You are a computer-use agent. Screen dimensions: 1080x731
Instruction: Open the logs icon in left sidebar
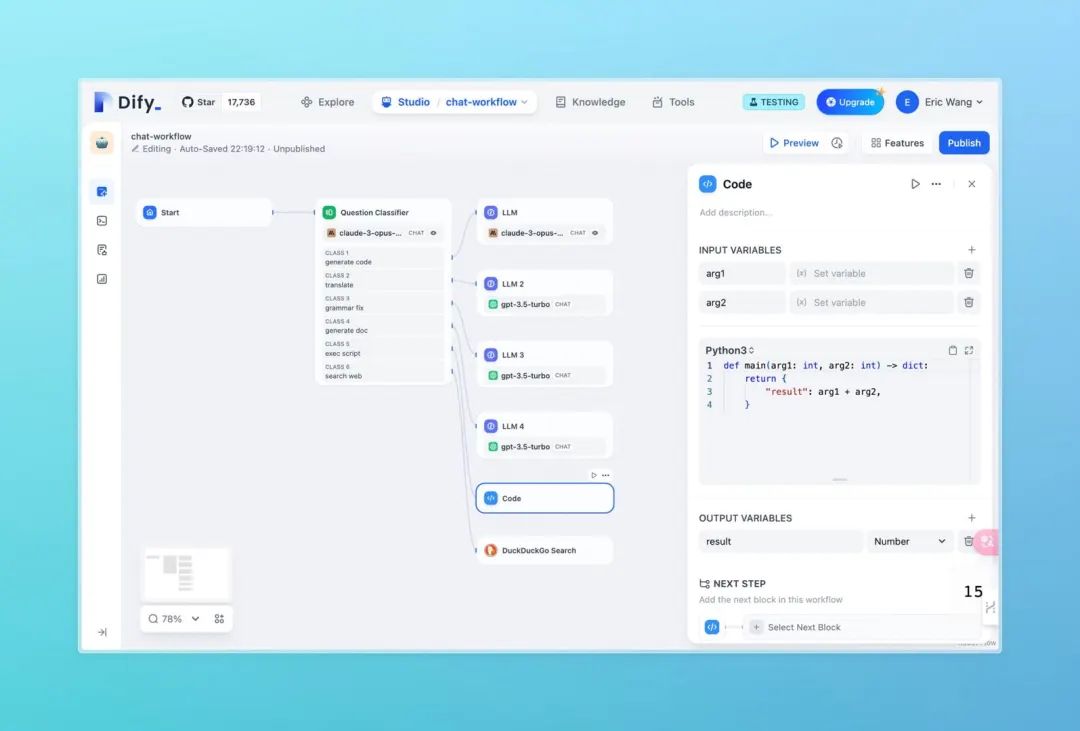point(102,249)
